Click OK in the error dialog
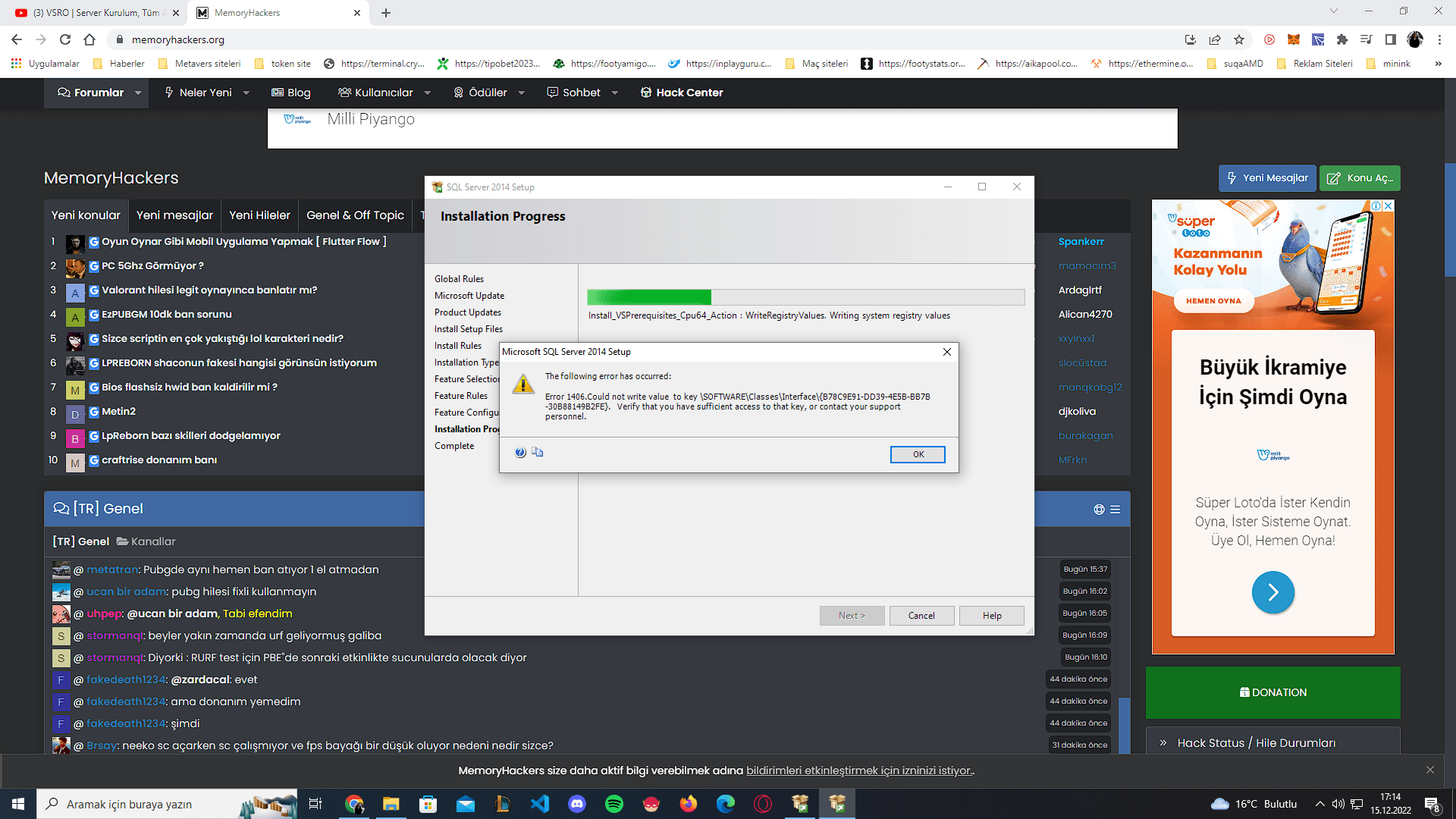This screenshot has height=819, width=1456. [918, 454]
